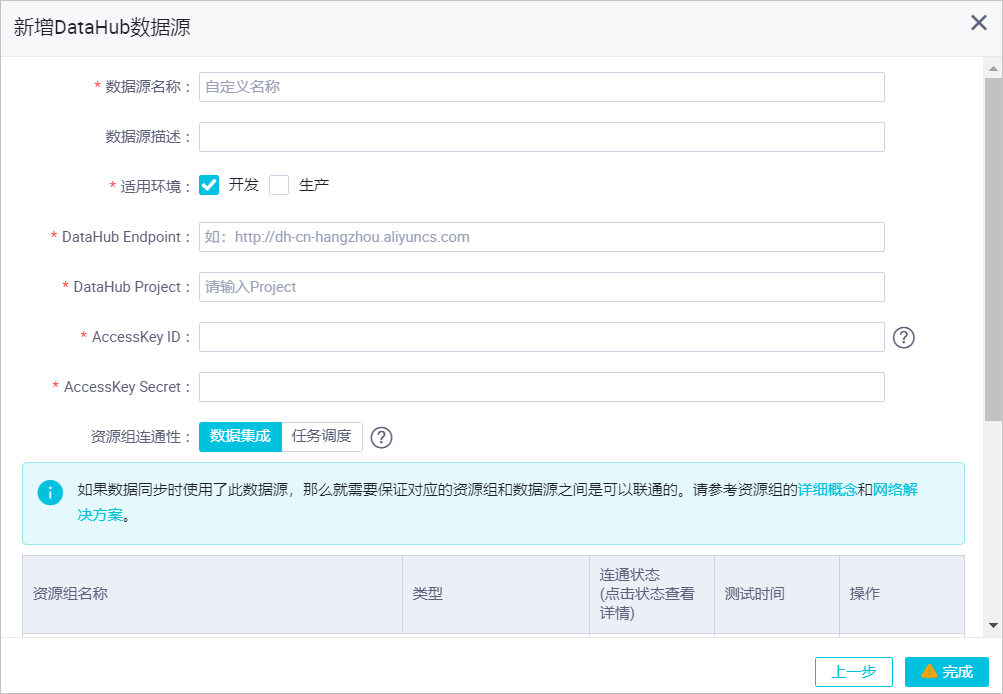Click the 测试时间 column header

tap(777, 594)
